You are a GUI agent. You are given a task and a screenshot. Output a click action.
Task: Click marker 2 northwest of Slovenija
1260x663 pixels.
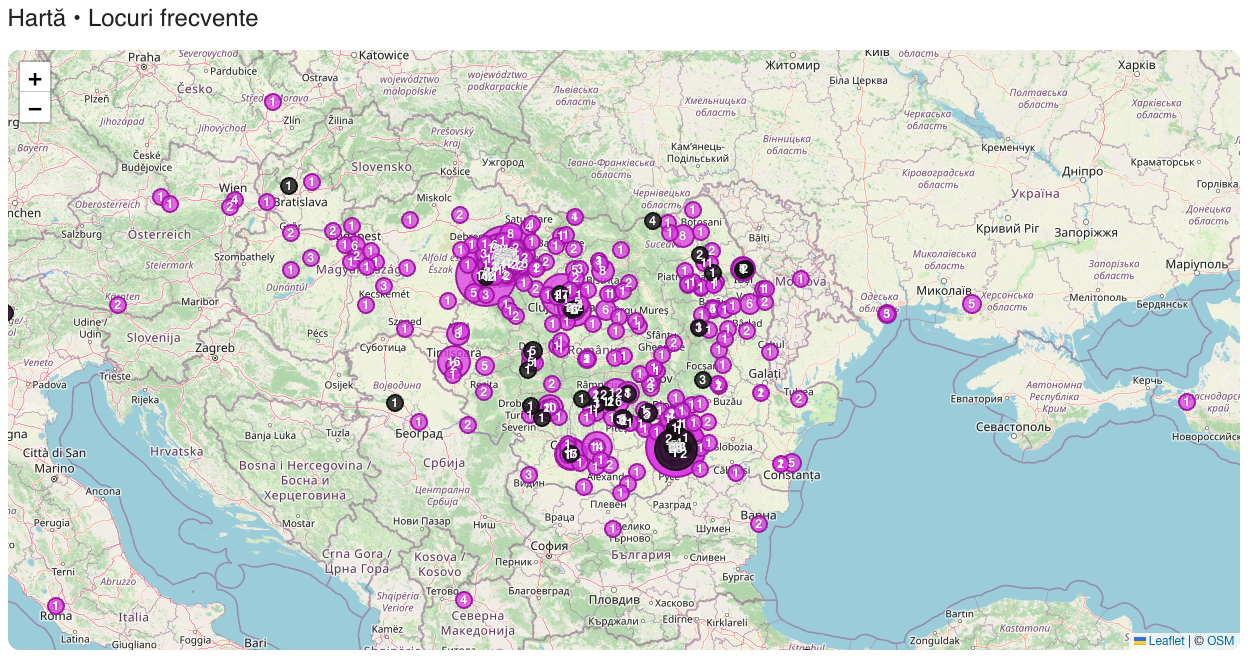[x=118, y=305]
